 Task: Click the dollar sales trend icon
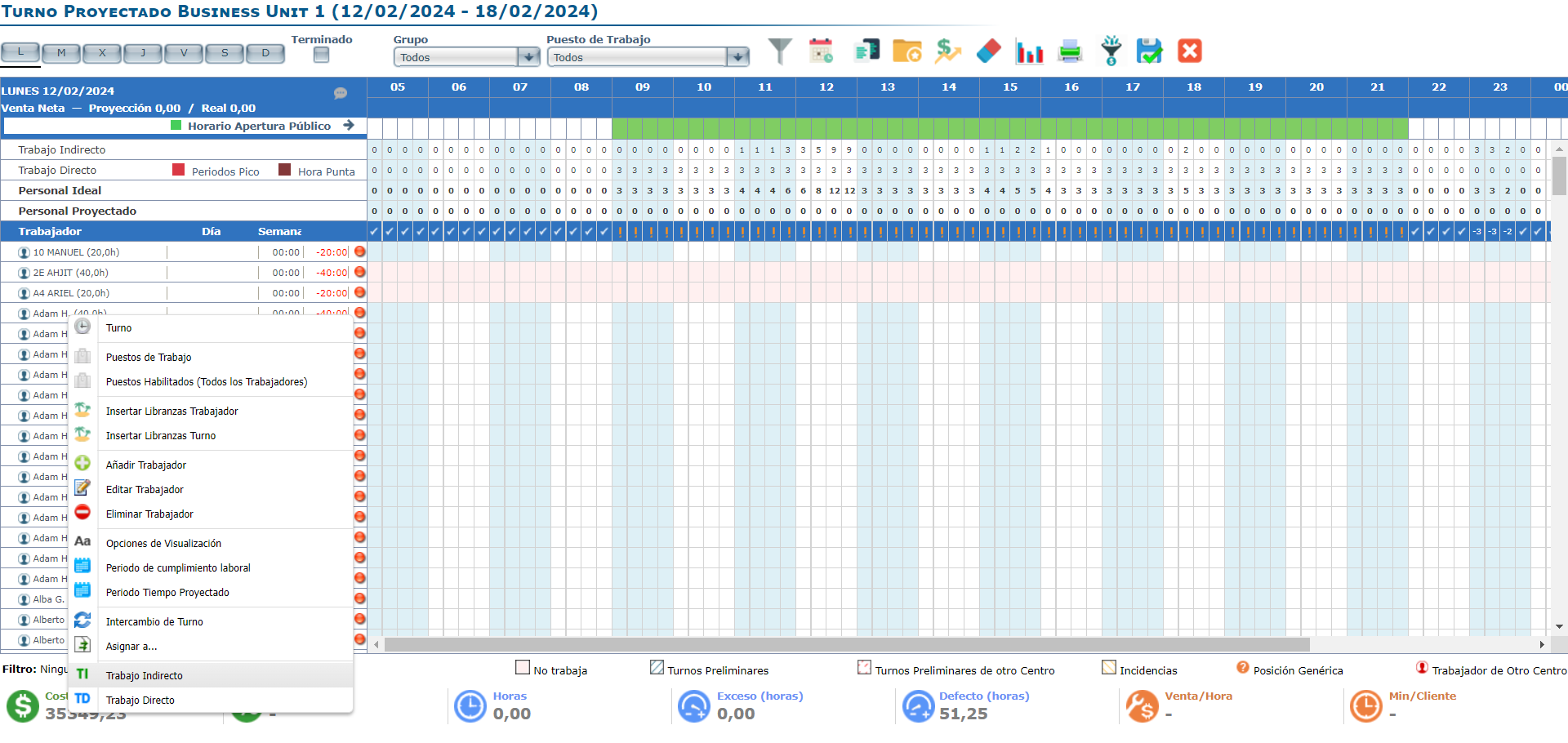coord(947,51)
